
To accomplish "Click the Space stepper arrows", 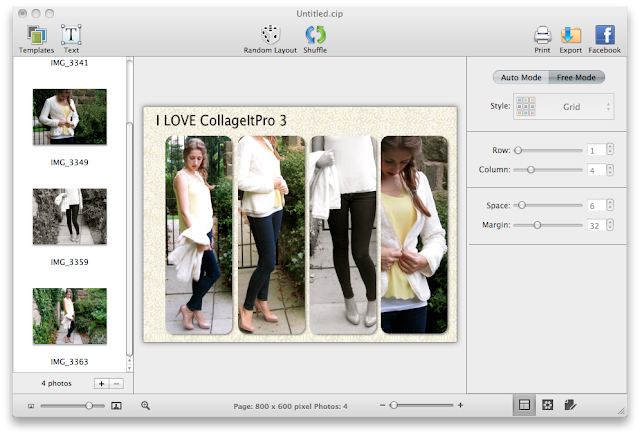I will (610, 205).
